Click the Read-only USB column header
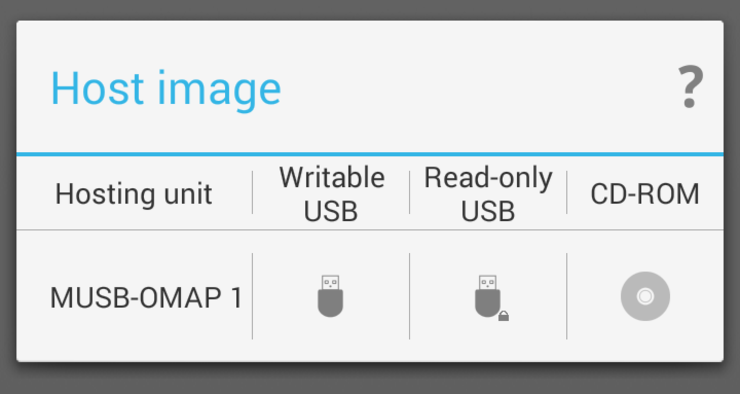The height and width of the screenshot is (394, 740). point(488,194)
